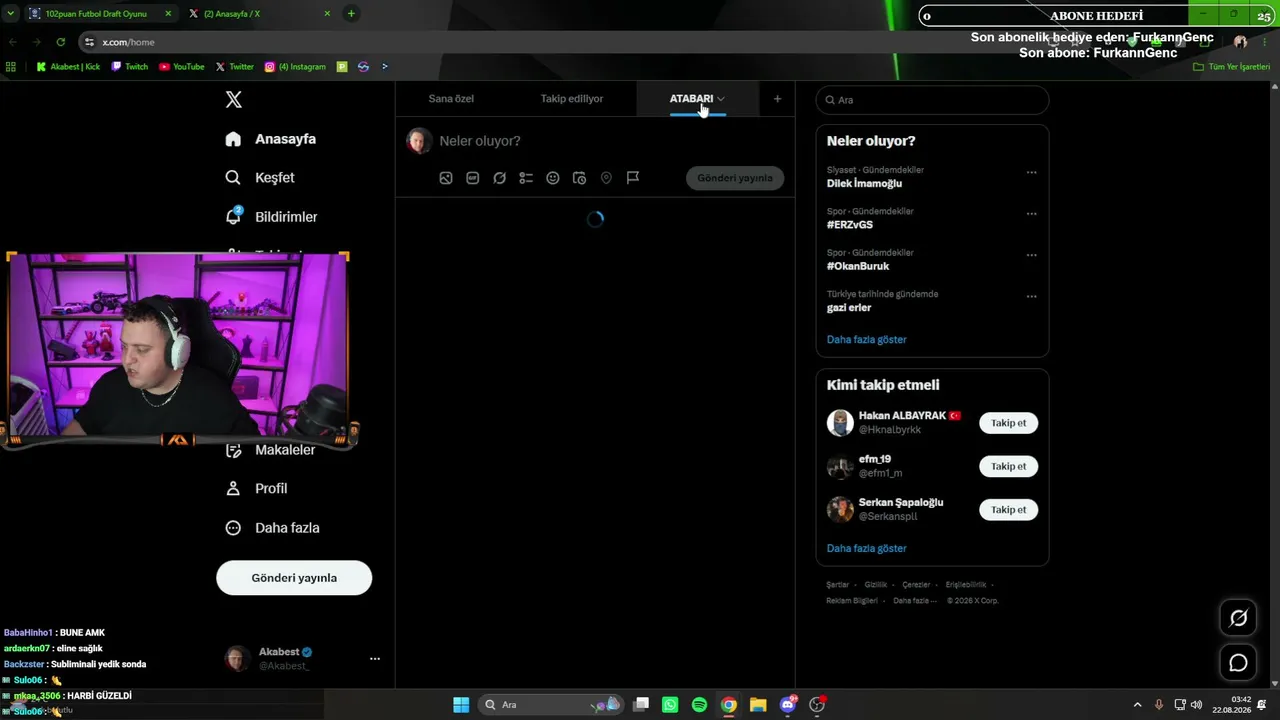Open site information icon in address bar

[90, 42]
